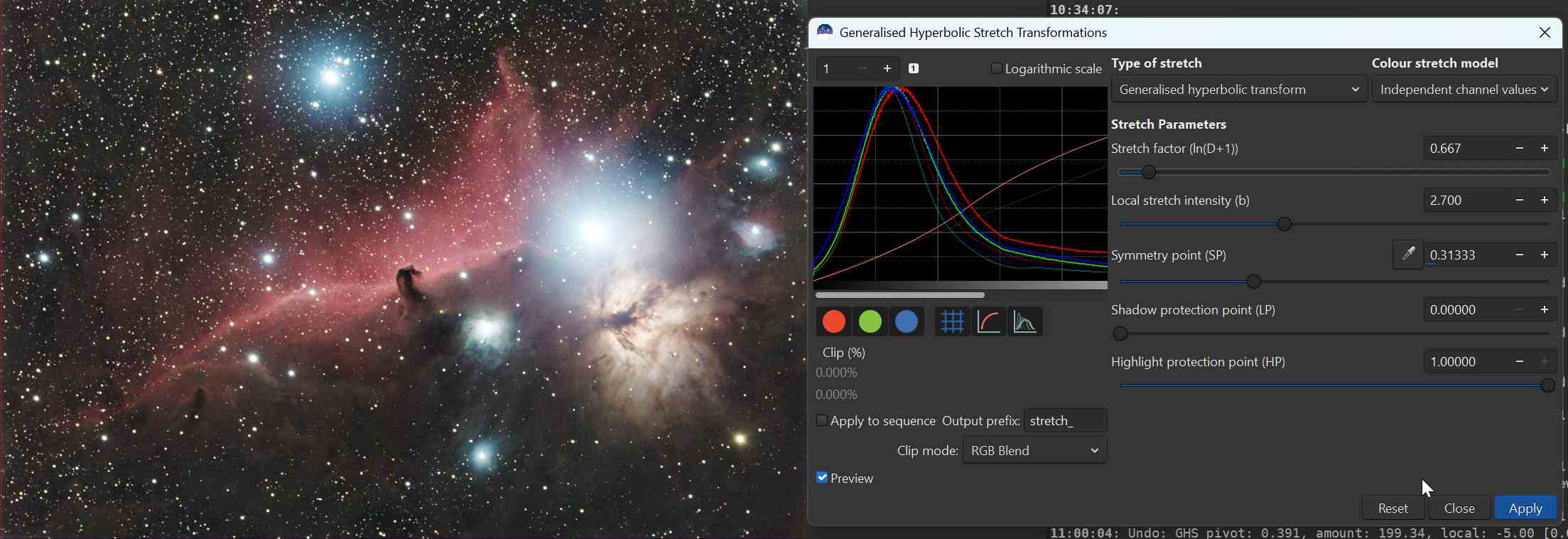Viewport: 1568px width, 539px height.
Task: Uncheck the Preview checkbox
Action: point(822,478)
